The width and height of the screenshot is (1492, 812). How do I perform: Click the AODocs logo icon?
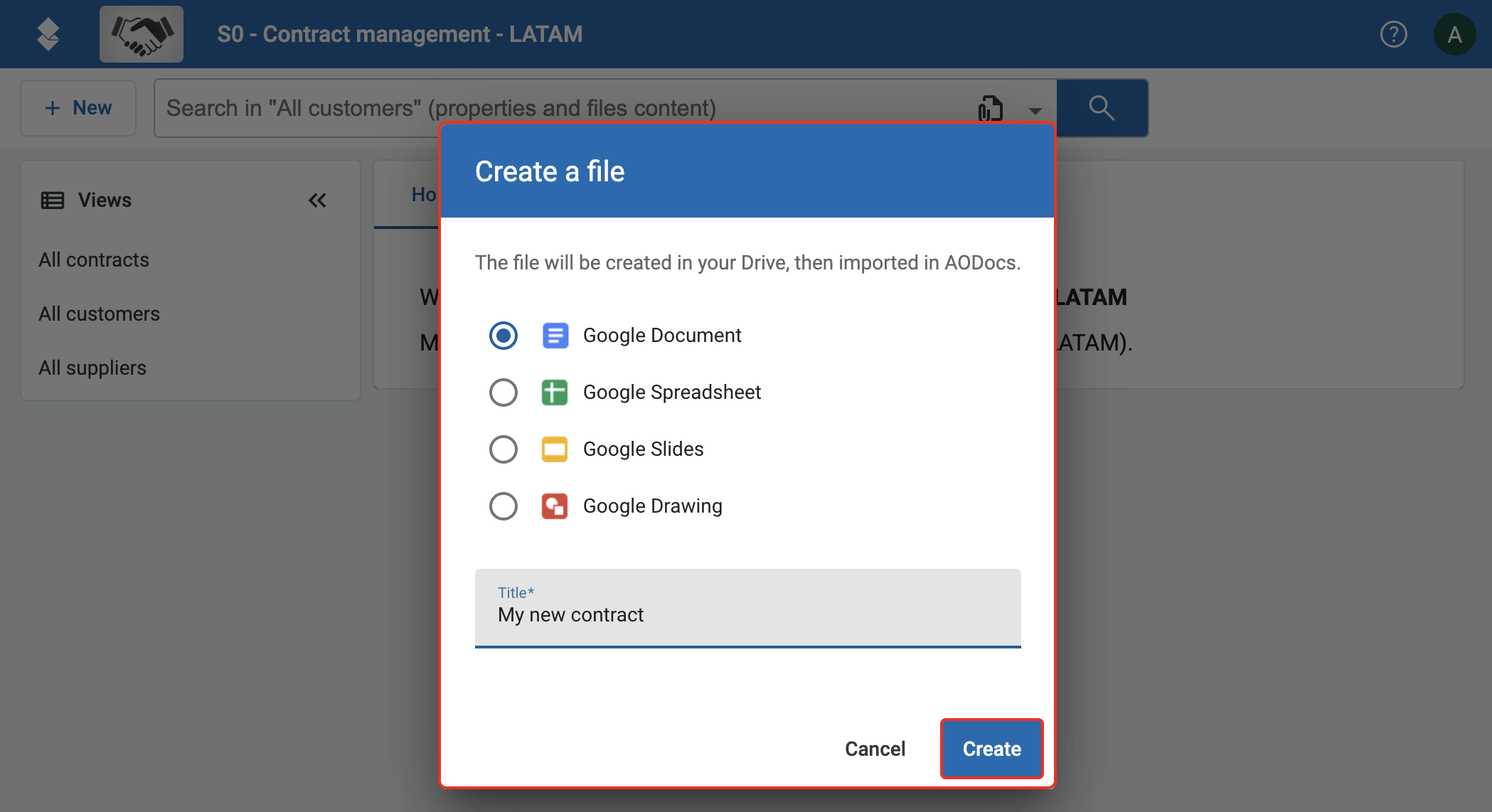point(48,34)
